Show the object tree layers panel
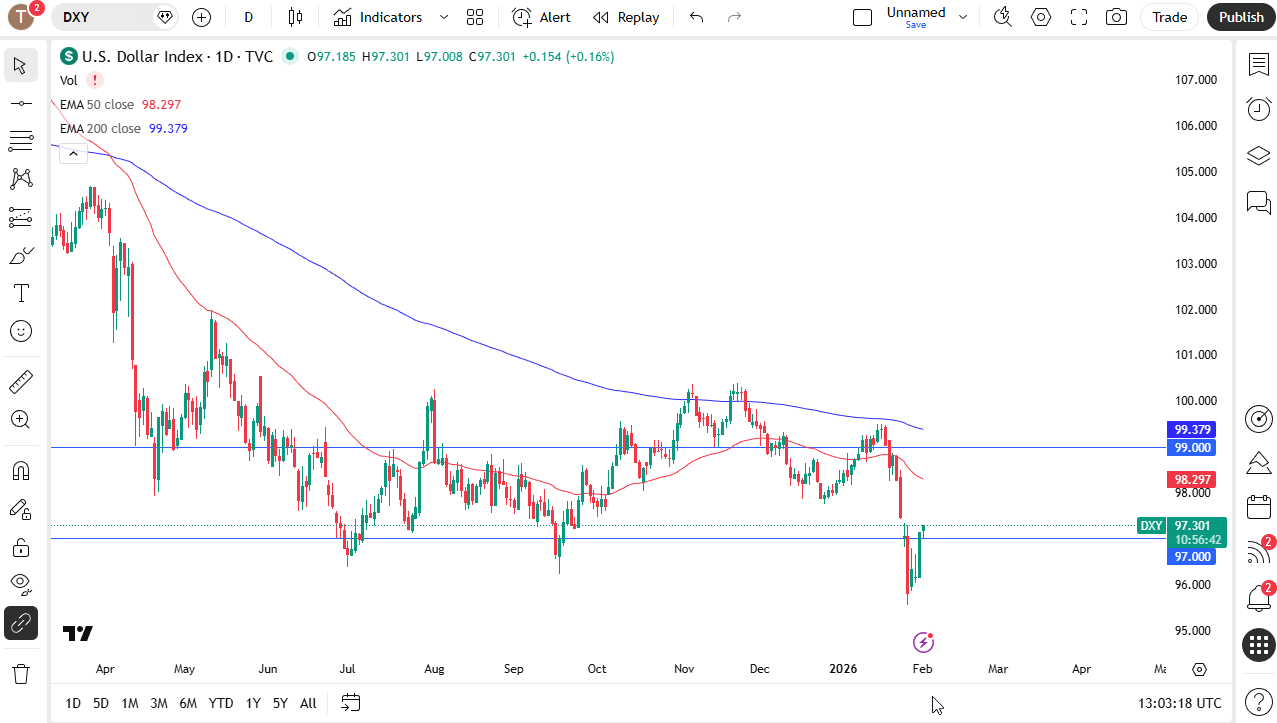Image resolution: width=1277 pixels, height=723 pixels. pyautogui.click(x=1258, y=156)
